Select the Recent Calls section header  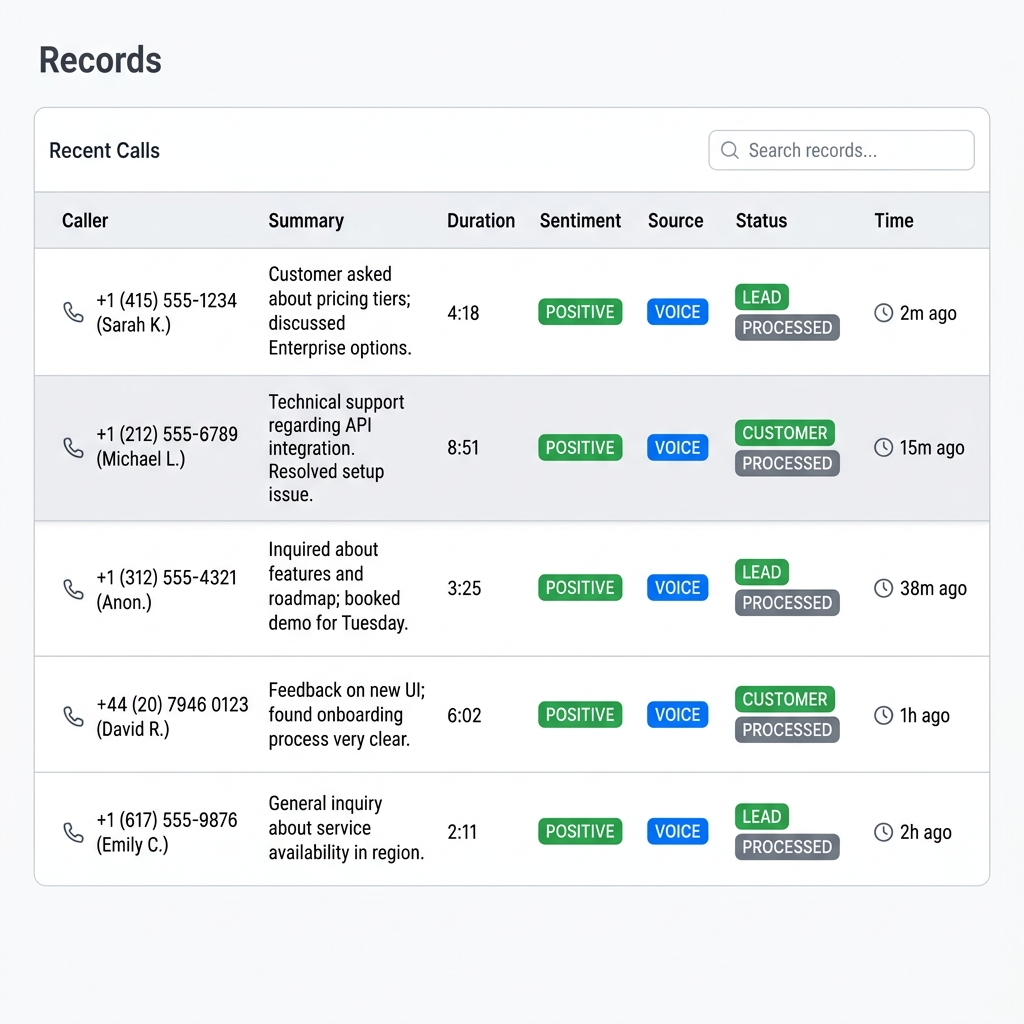[x=104, y=150]
